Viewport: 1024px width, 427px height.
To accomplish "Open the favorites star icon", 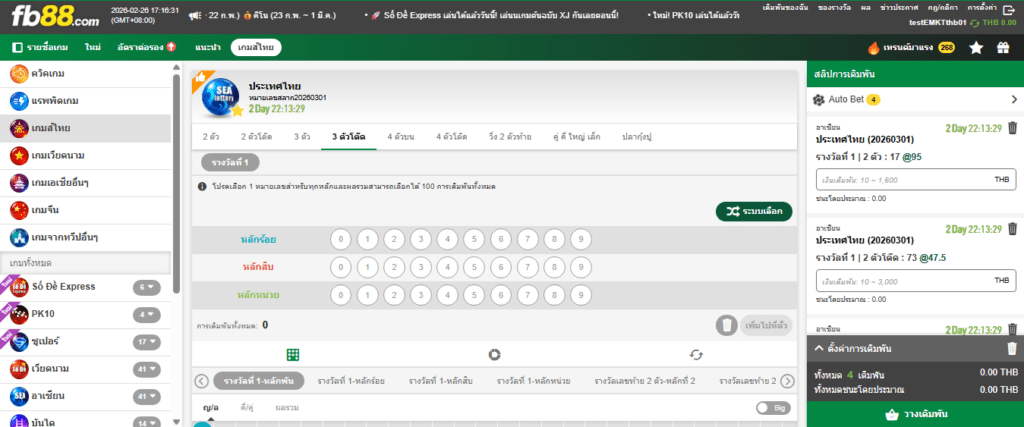I will point(976,48).
